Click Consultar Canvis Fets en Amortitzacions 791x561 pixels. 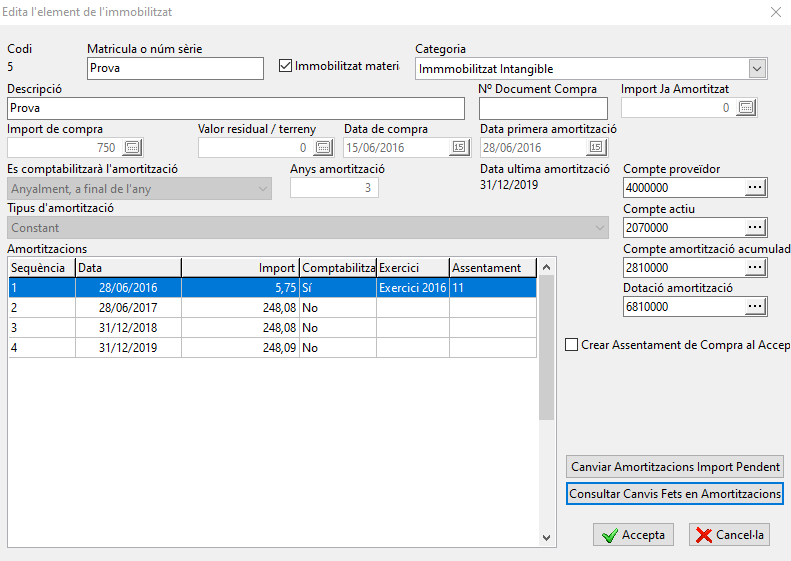(x=675, y=493)
